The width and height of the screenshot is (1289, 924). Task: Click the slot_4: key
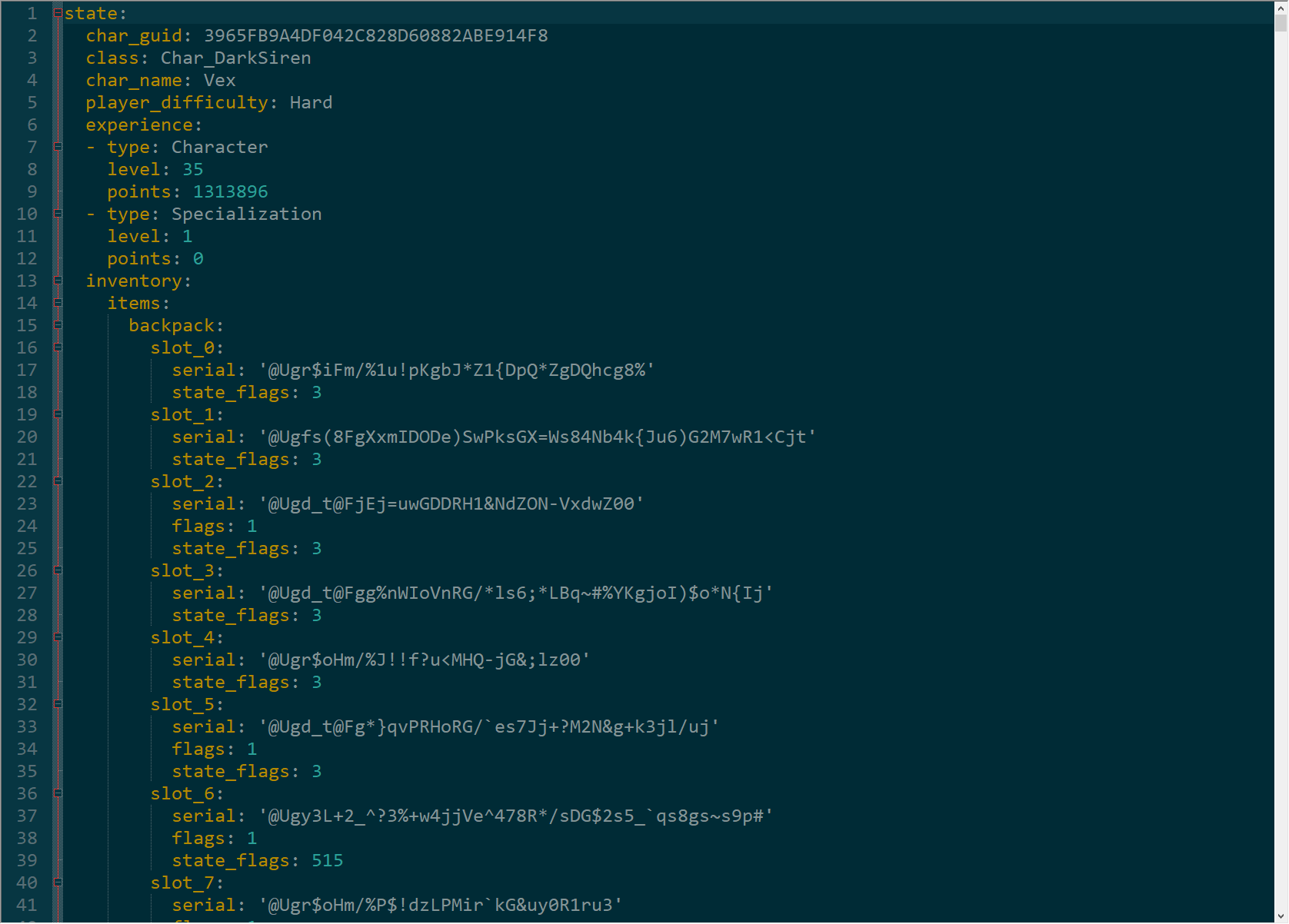[x=187, y=637]
